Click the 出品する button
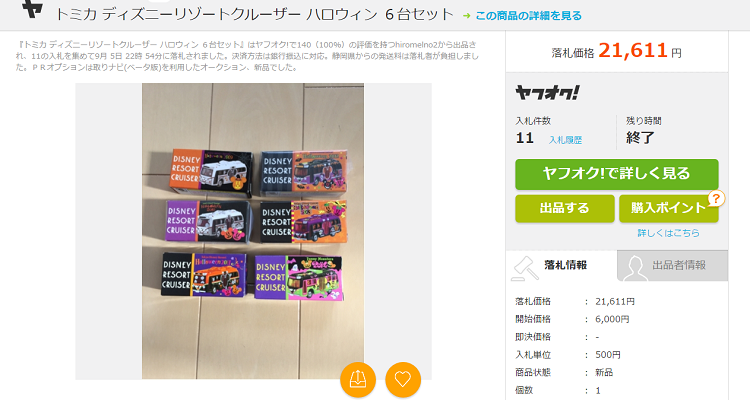750x400 pixels. click(x=564, y=209)
